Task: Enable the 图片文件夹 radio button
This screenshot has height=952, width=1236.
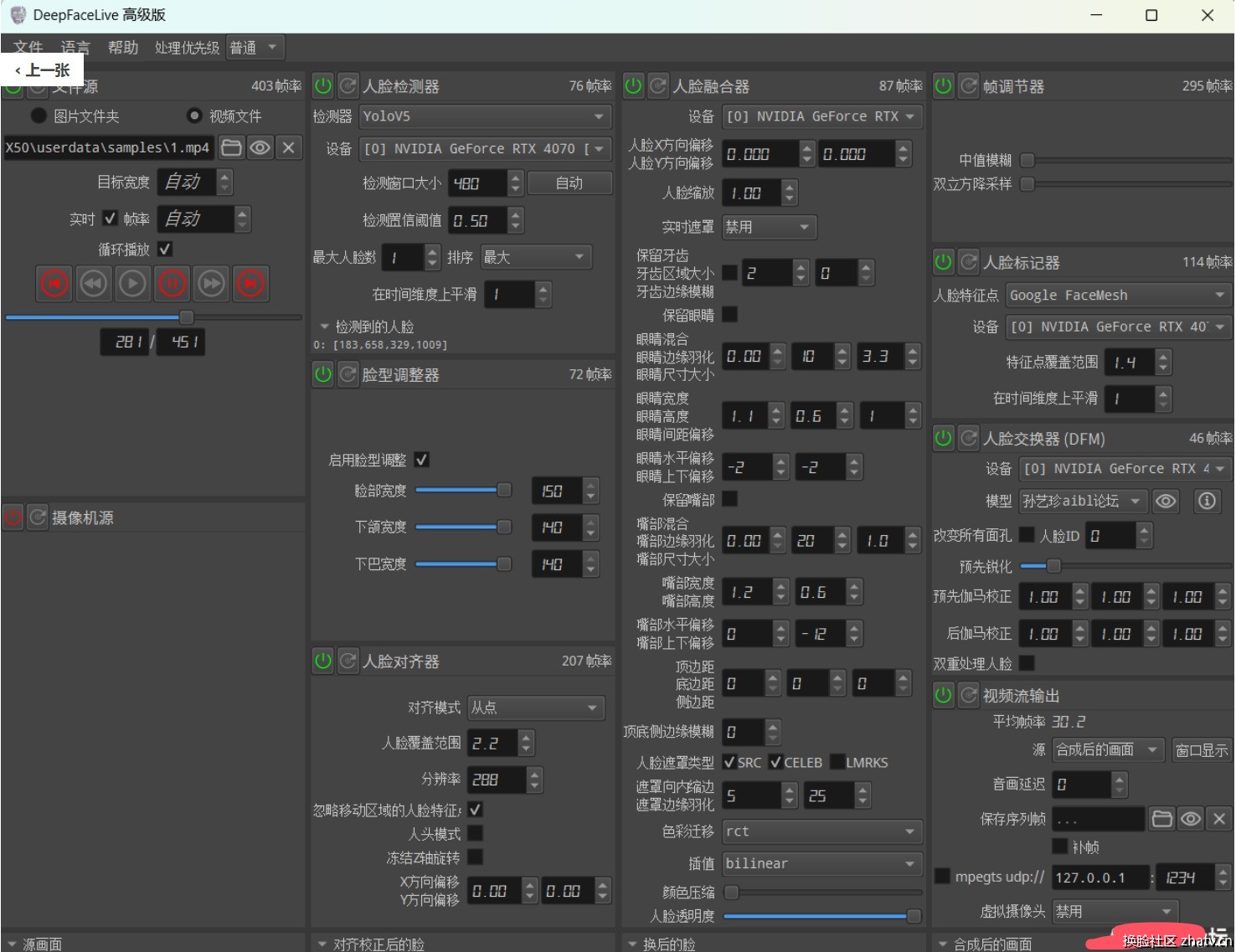Action: pyautogui.click(x=39, y=116)
